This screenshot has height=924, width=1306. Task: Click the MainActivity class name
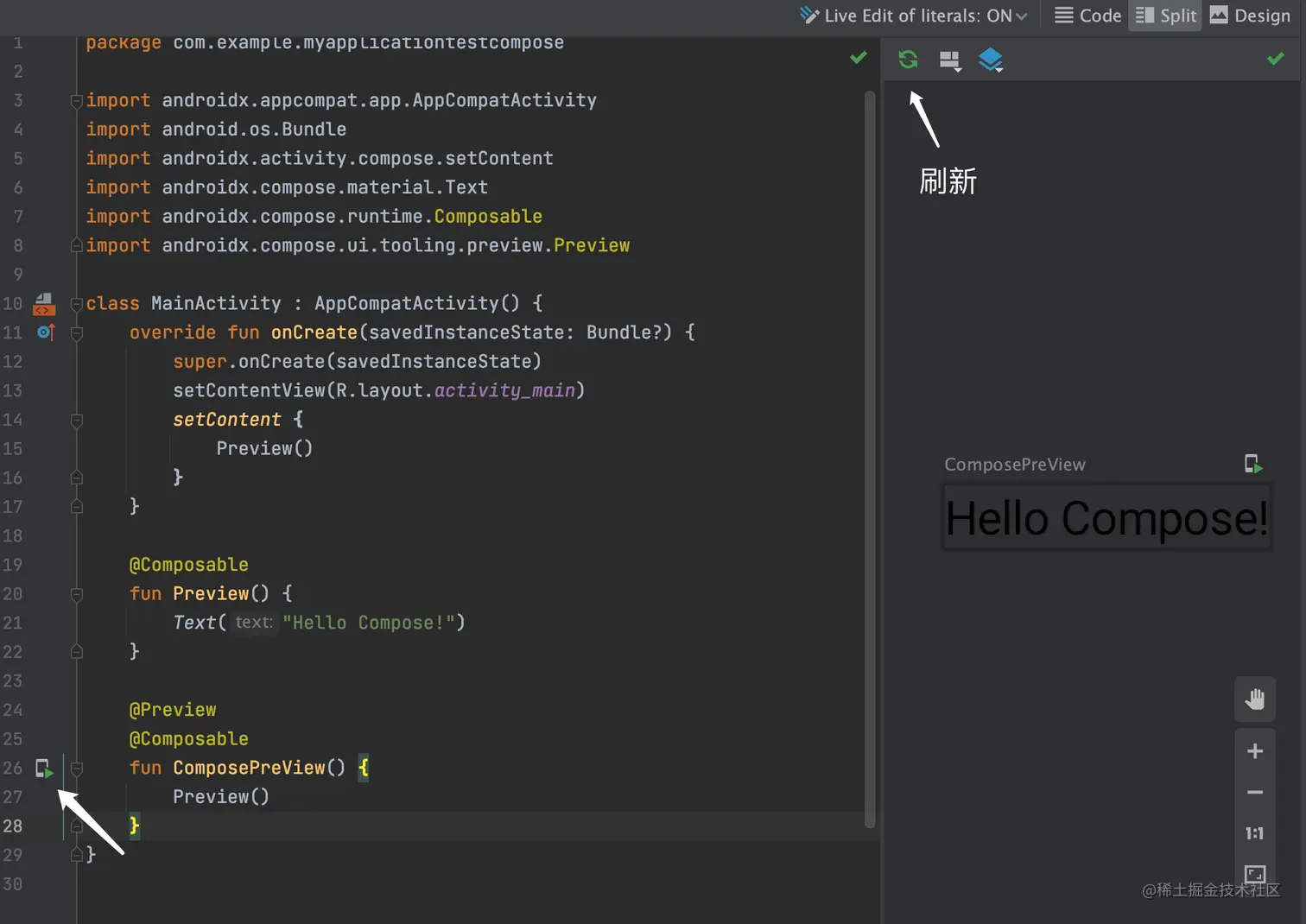point(216,303)
